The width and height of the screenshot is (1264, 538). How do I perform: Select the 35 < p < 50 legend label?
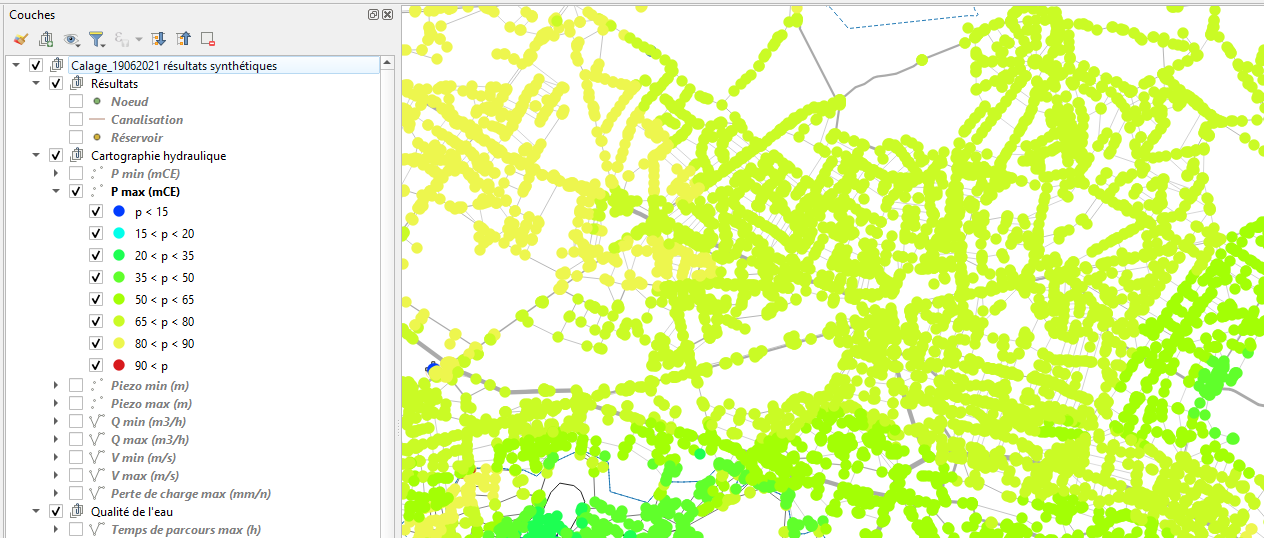point(164,278)
